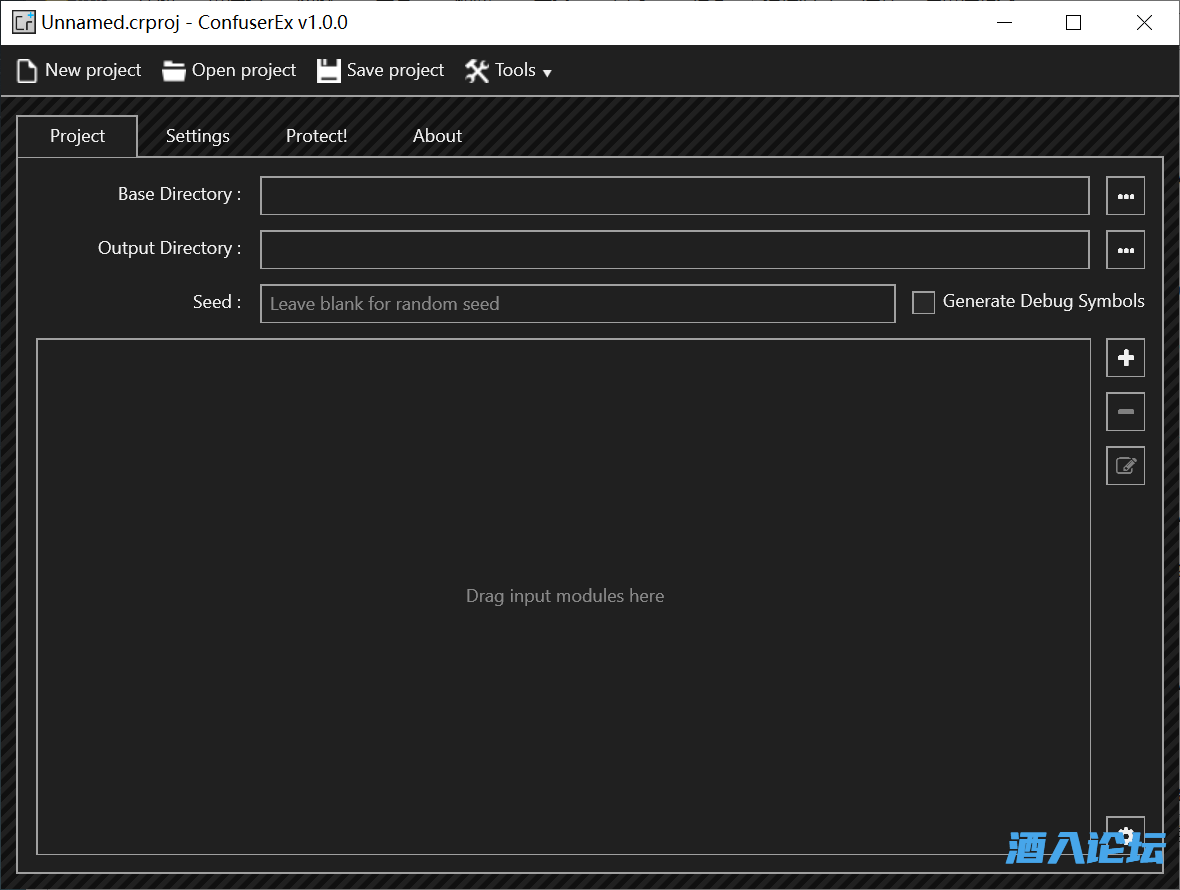Switch to the Settings tab

pyautogui.click(x=197, y=136)
